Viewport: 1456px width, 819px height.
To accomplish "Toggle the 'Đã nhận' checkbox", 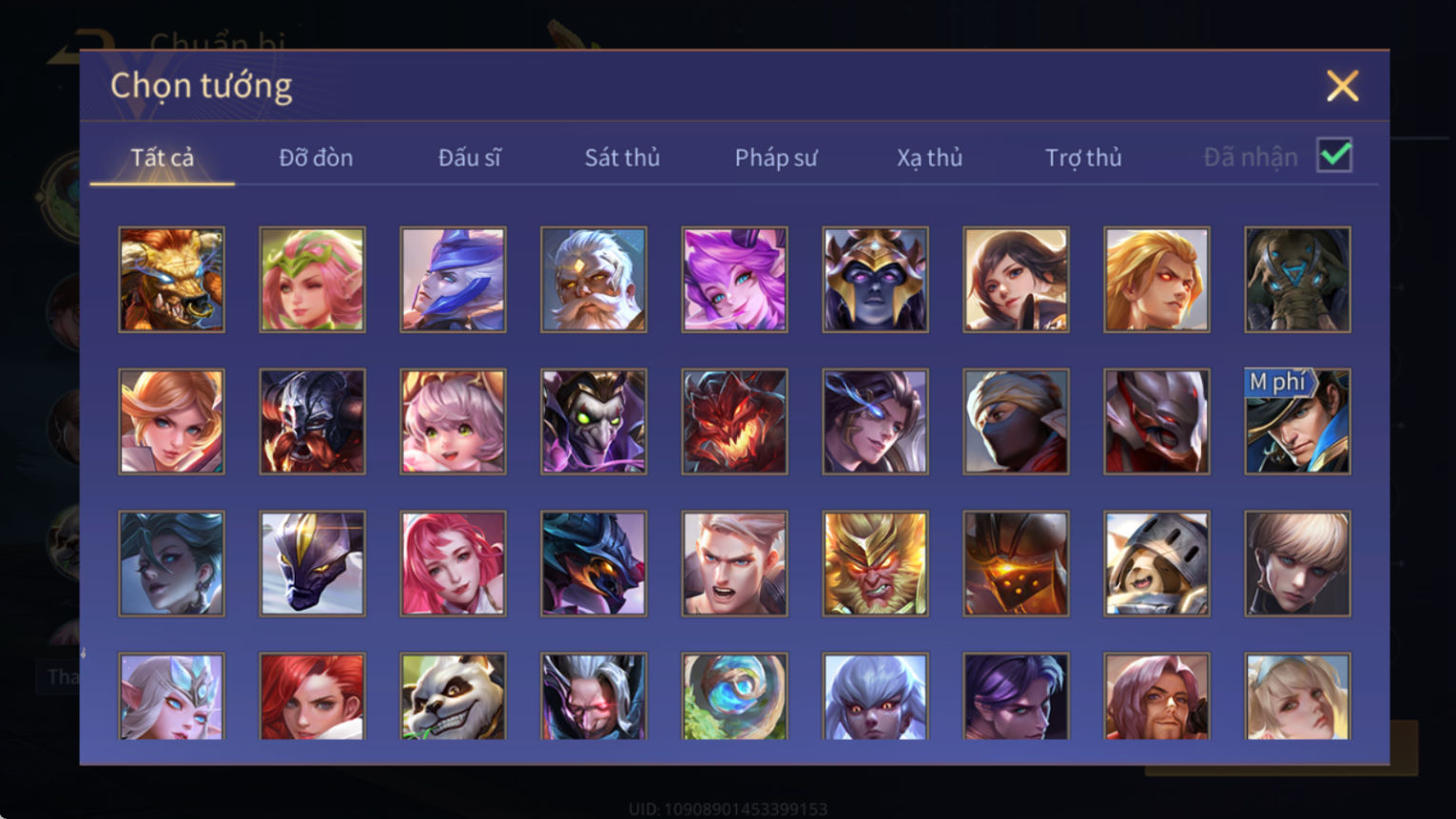I will 1334,155.
